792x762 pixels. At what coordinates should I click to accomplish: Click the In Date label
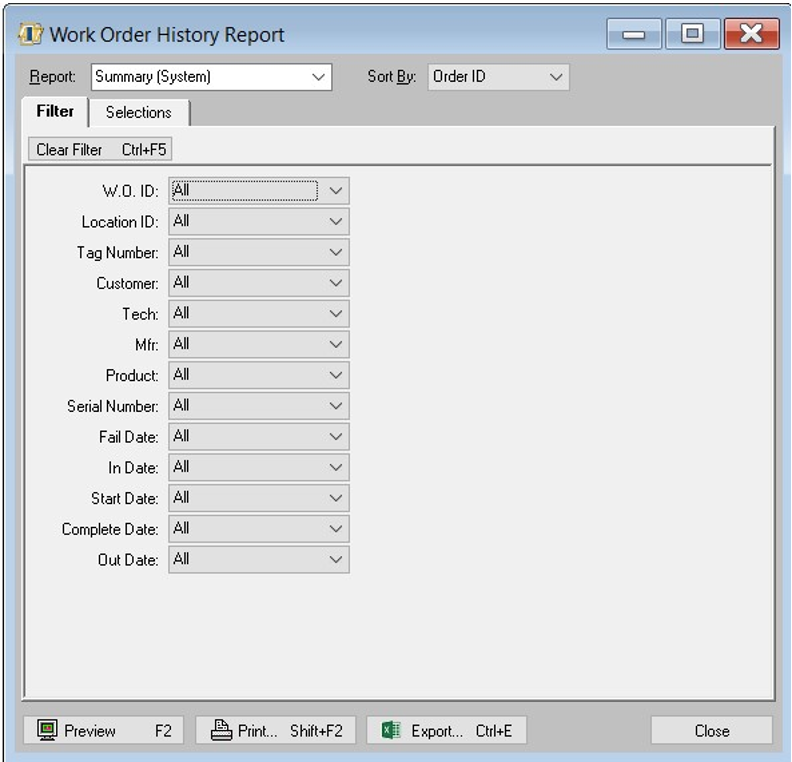[133, 468]
